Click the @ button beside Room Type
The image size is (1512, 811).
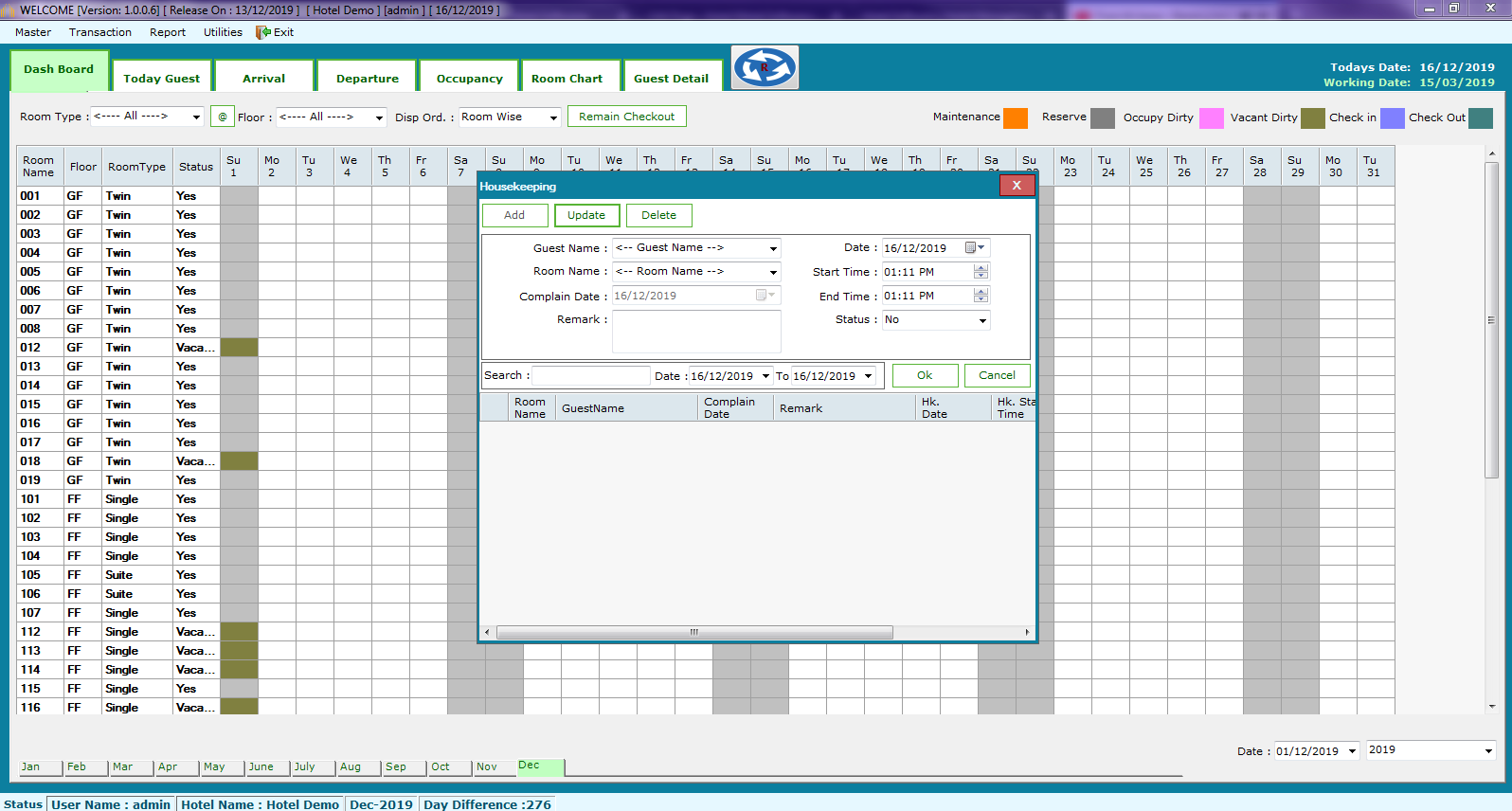tap(223, 117)
